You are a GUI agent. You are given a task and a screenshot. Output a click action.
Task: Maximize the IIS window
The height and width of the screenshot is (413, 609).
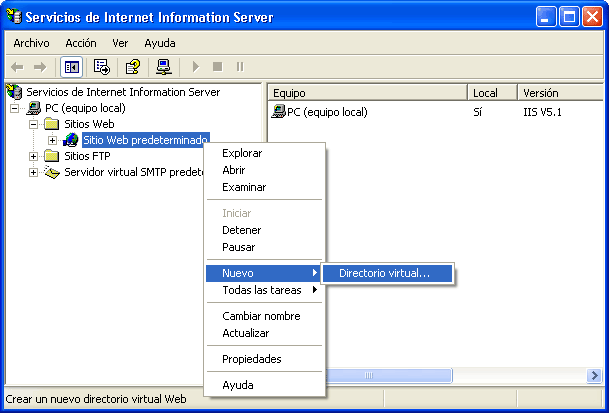569,17
